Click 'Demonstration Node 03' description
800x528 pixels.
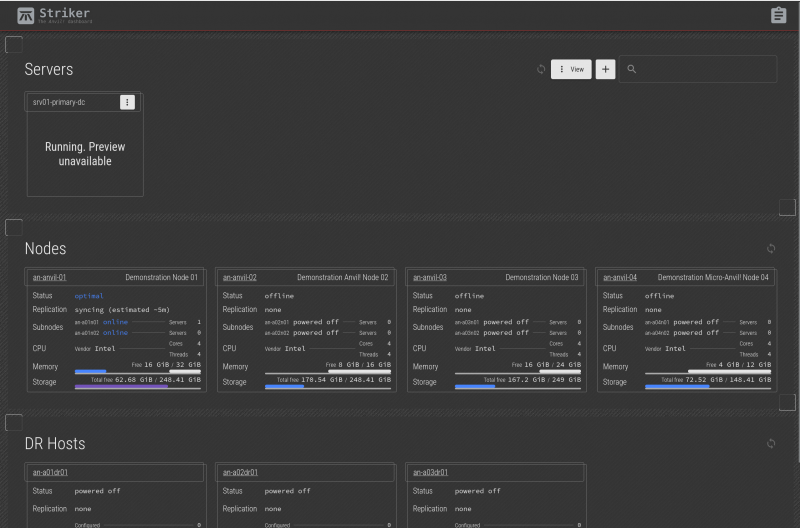[542, 278]
